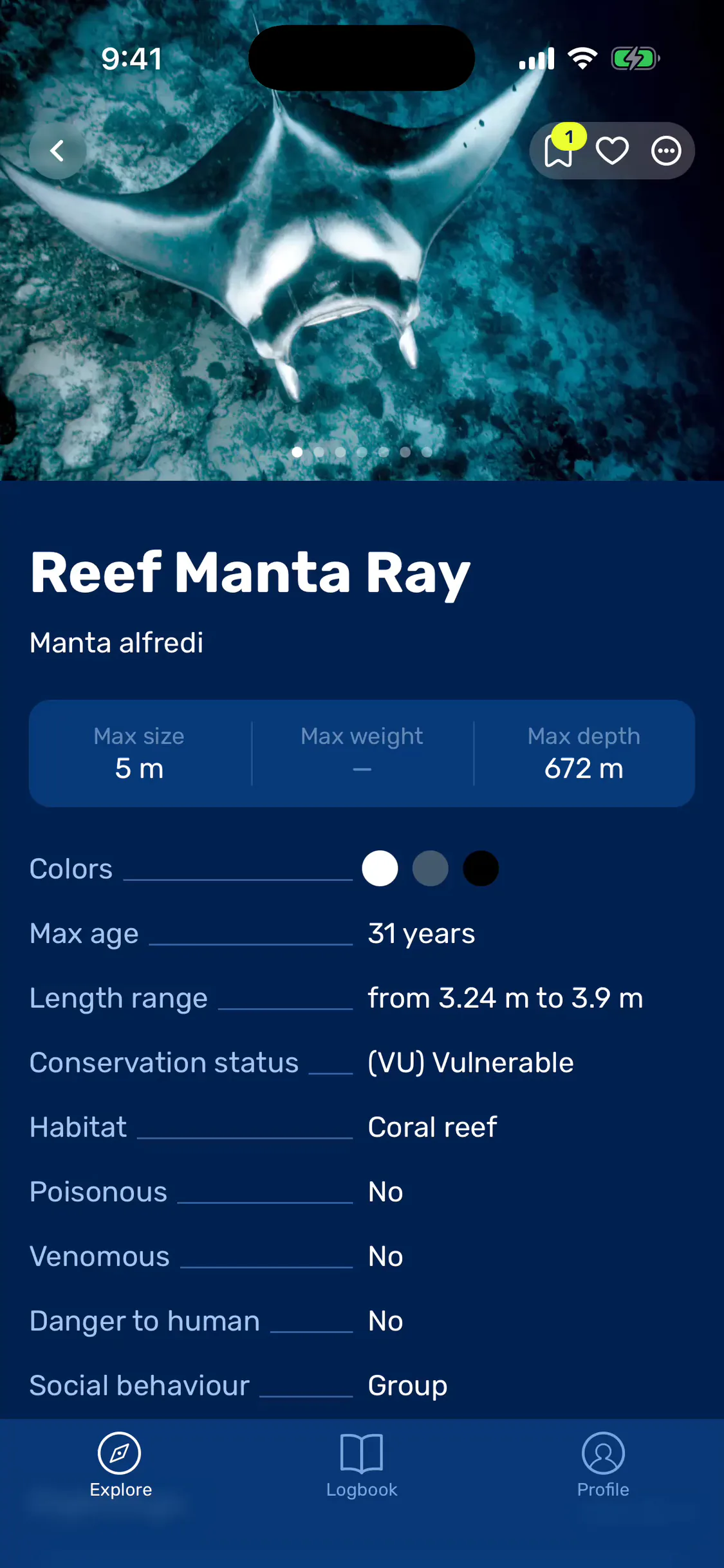
Task: Open the Logbook book icon
Action: 362,1453
